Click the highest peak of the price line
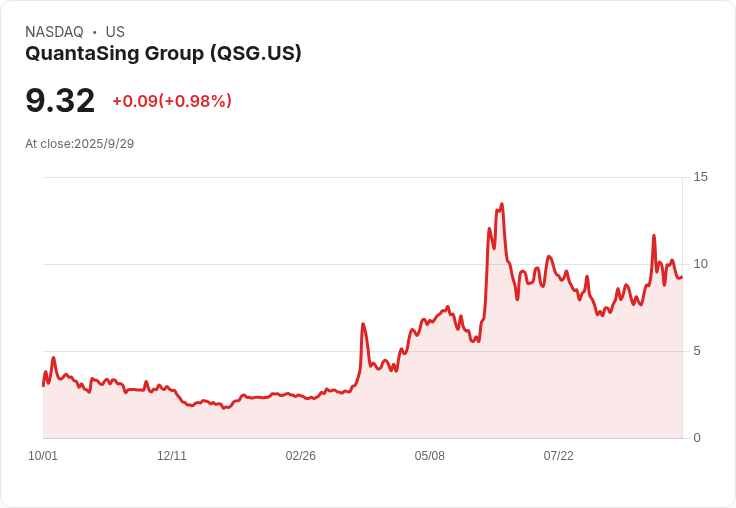This screenshot has height=508, width=736. point(501,204)
